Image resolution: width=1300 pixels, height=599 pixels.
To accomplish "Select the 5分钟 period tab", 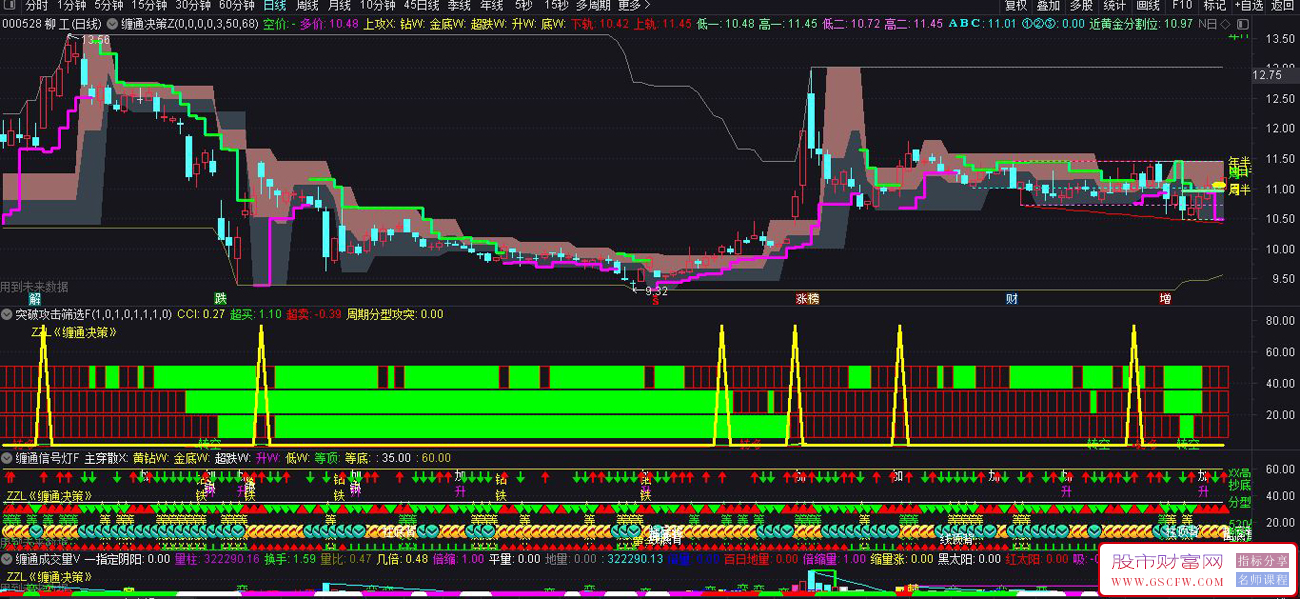I will coord(109,5).
